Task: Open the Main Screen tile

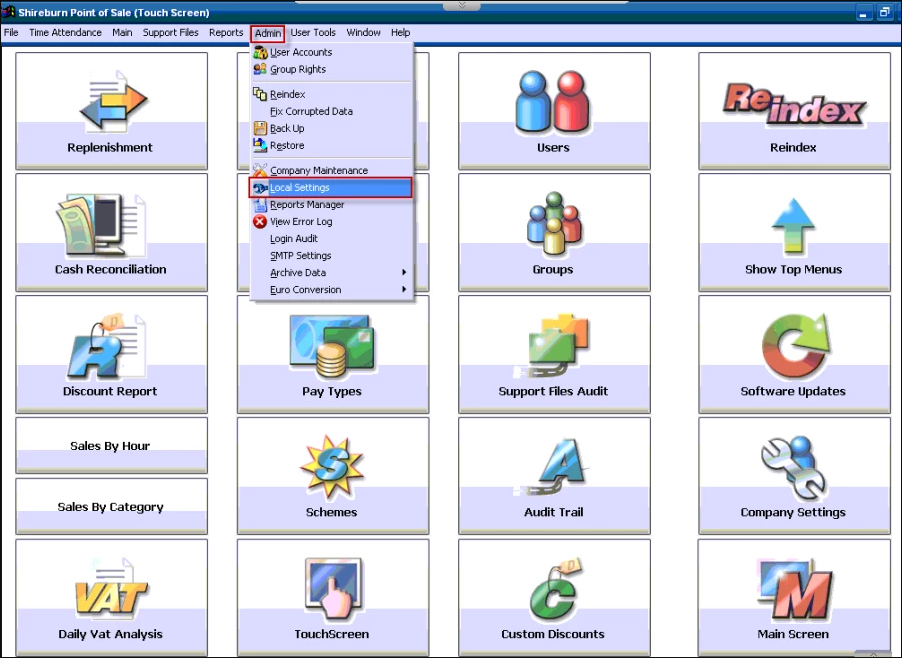Action: 794,597
